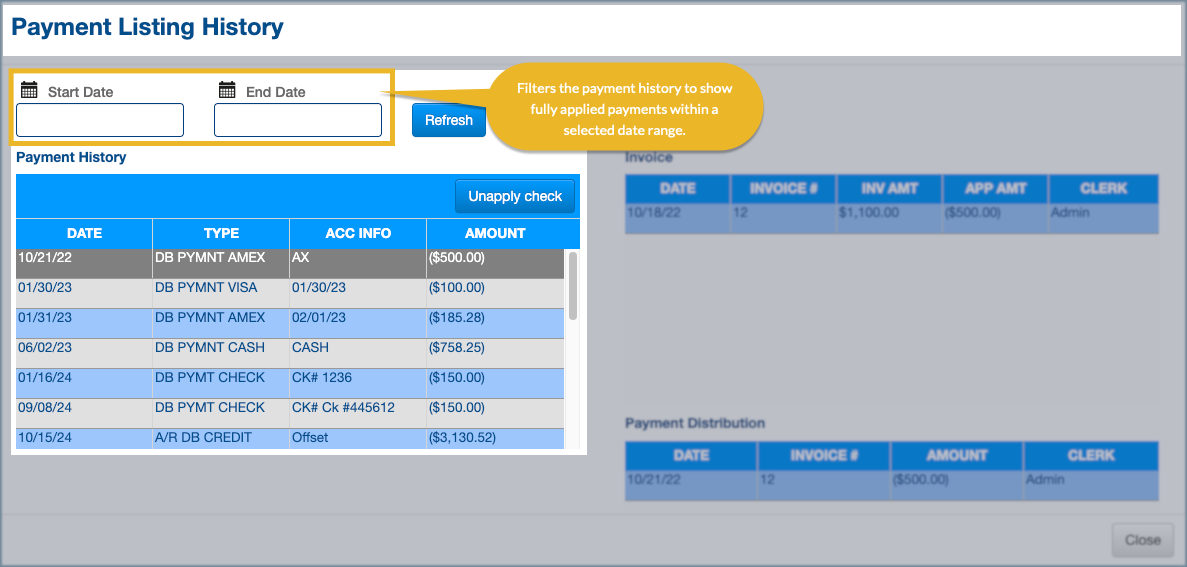
Task: Click the ACC INFO column header
Action: click(358, 233)
